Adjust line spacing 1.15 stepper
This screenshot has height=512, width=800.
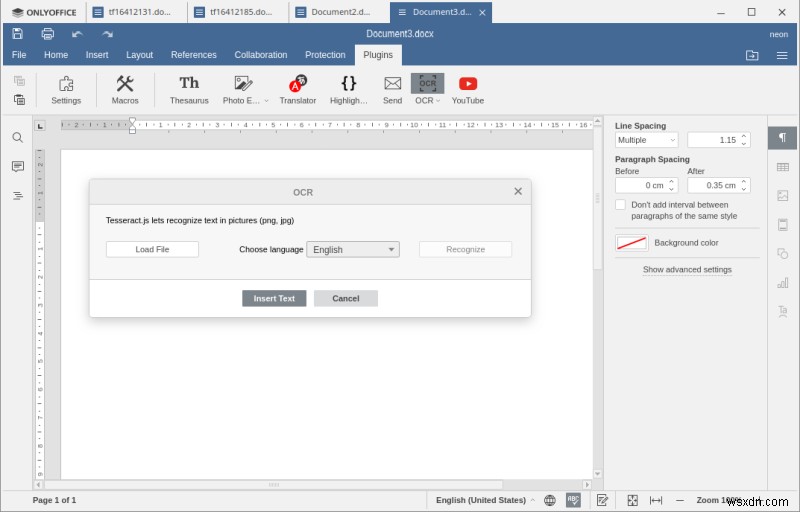(x=744, y=140)
